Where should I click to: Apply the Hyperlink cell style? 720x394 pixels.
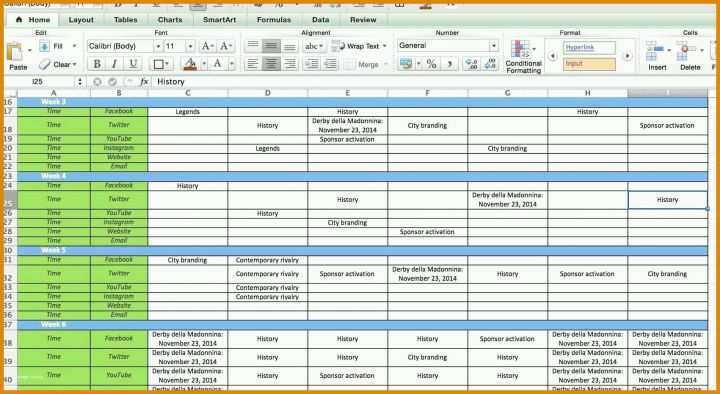[589, 47]
